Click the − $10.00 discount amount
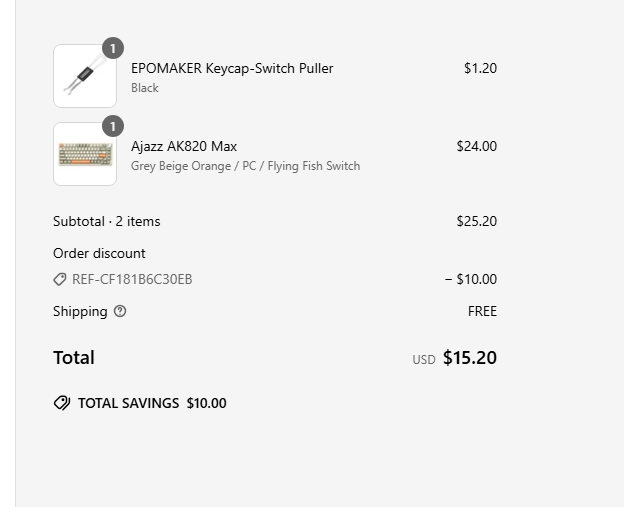The image size is (624, 507). [x=471, y=279]
